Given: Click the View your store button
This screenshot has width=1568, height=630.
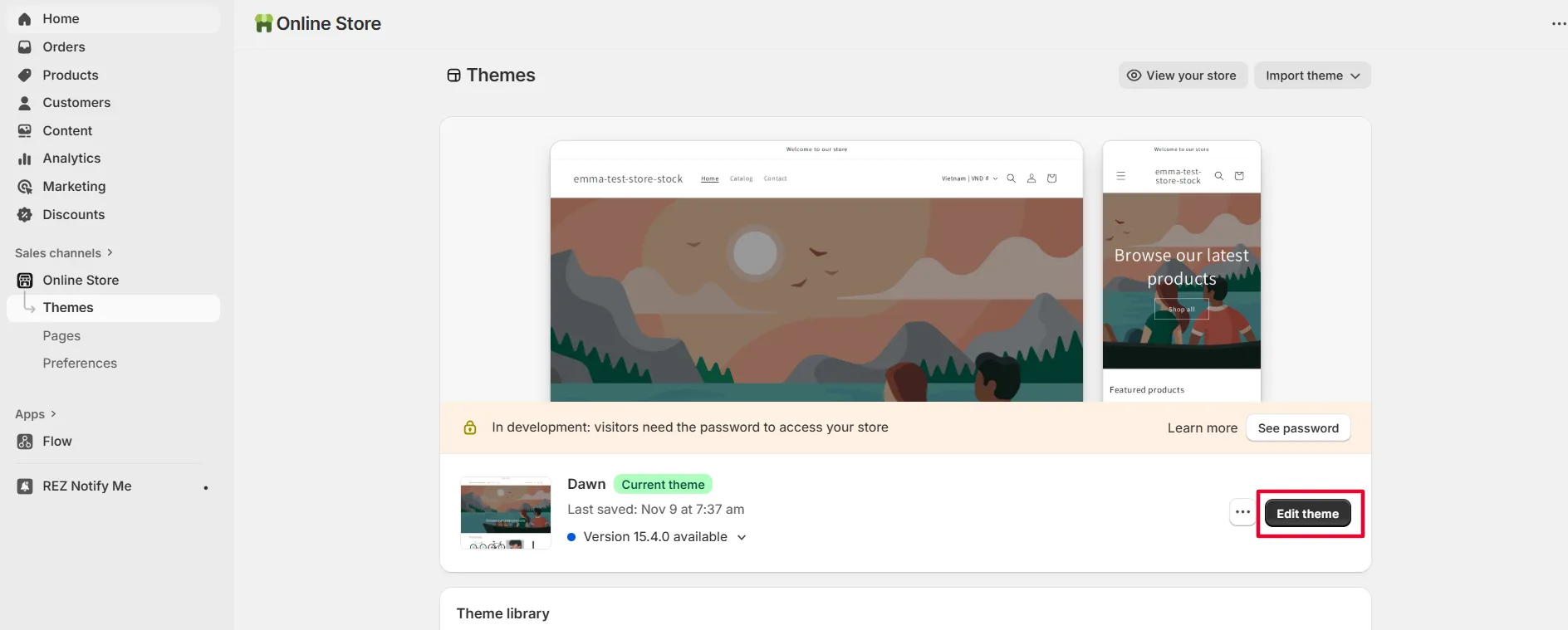Looking at the screenshot, I should click(x=1183, y=76).
